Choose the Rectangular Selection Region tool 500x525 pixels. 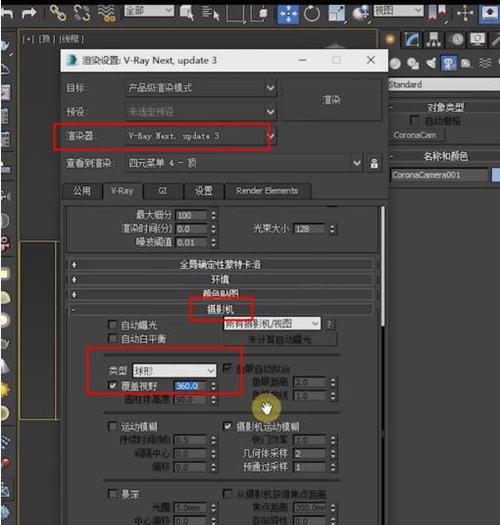235,14
